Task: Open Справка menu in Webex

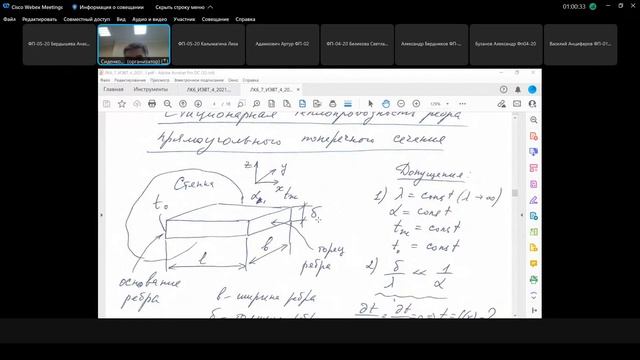Action: tap(245, 19)
